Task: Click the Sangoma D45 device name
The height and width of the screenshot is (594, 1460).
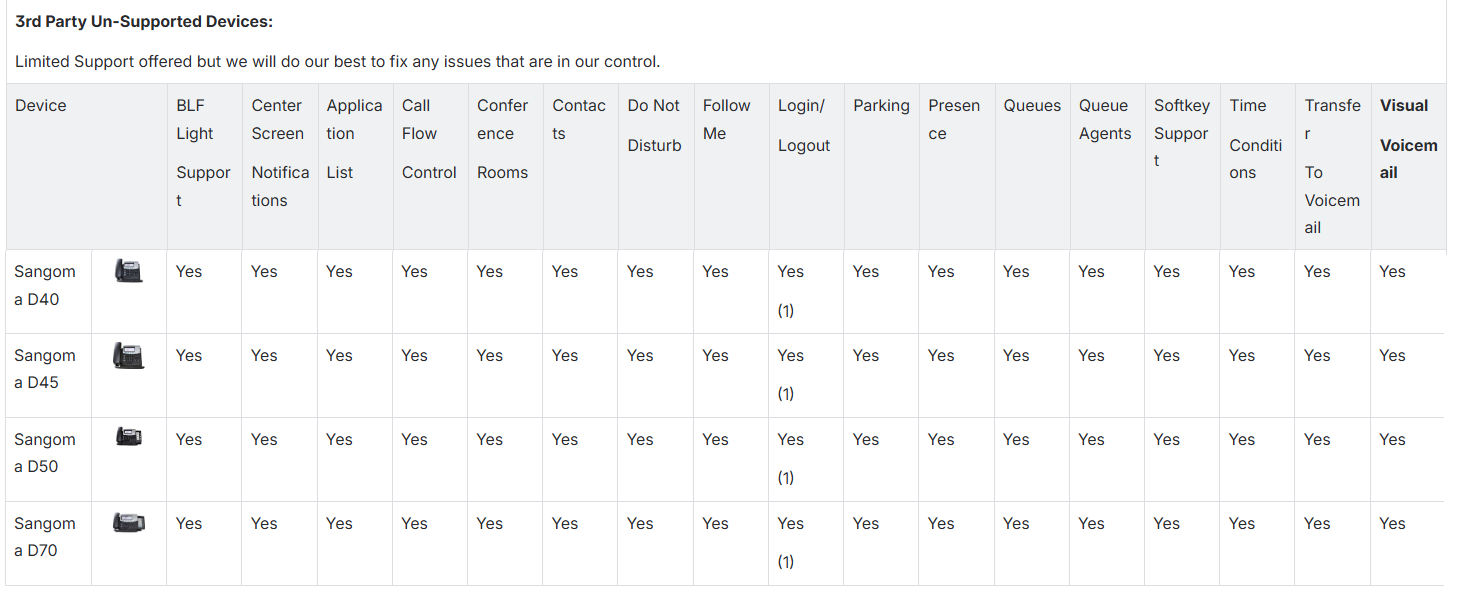Action: click(45, 369)
